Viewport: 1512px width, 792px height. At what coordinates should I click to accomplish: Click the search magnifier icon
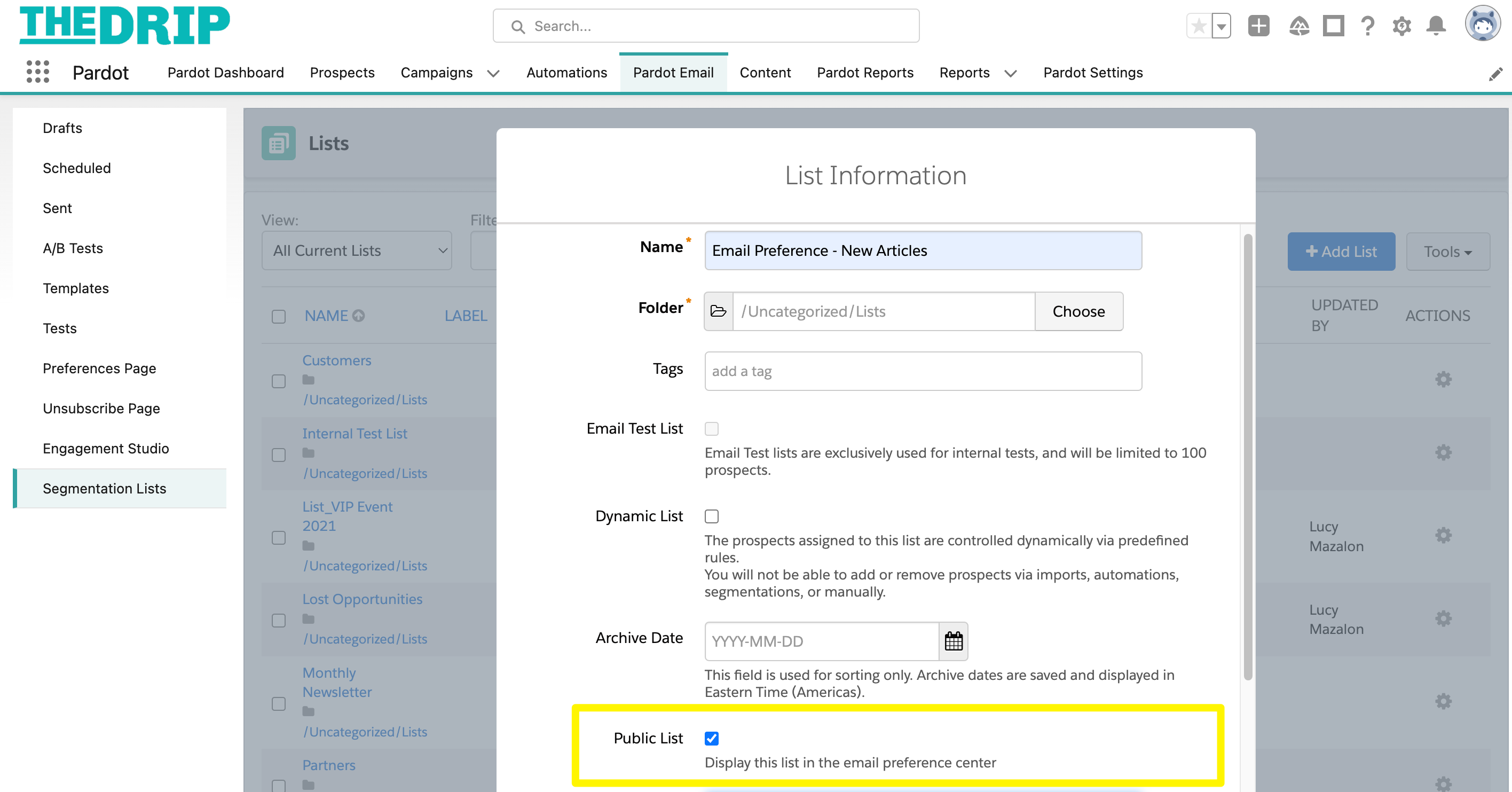click(x=517, y=26)
